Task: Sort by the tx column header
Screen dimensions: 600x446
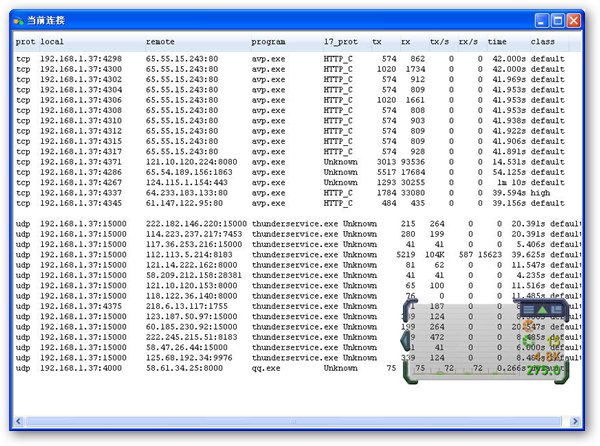Action: [x=377, y=42]
